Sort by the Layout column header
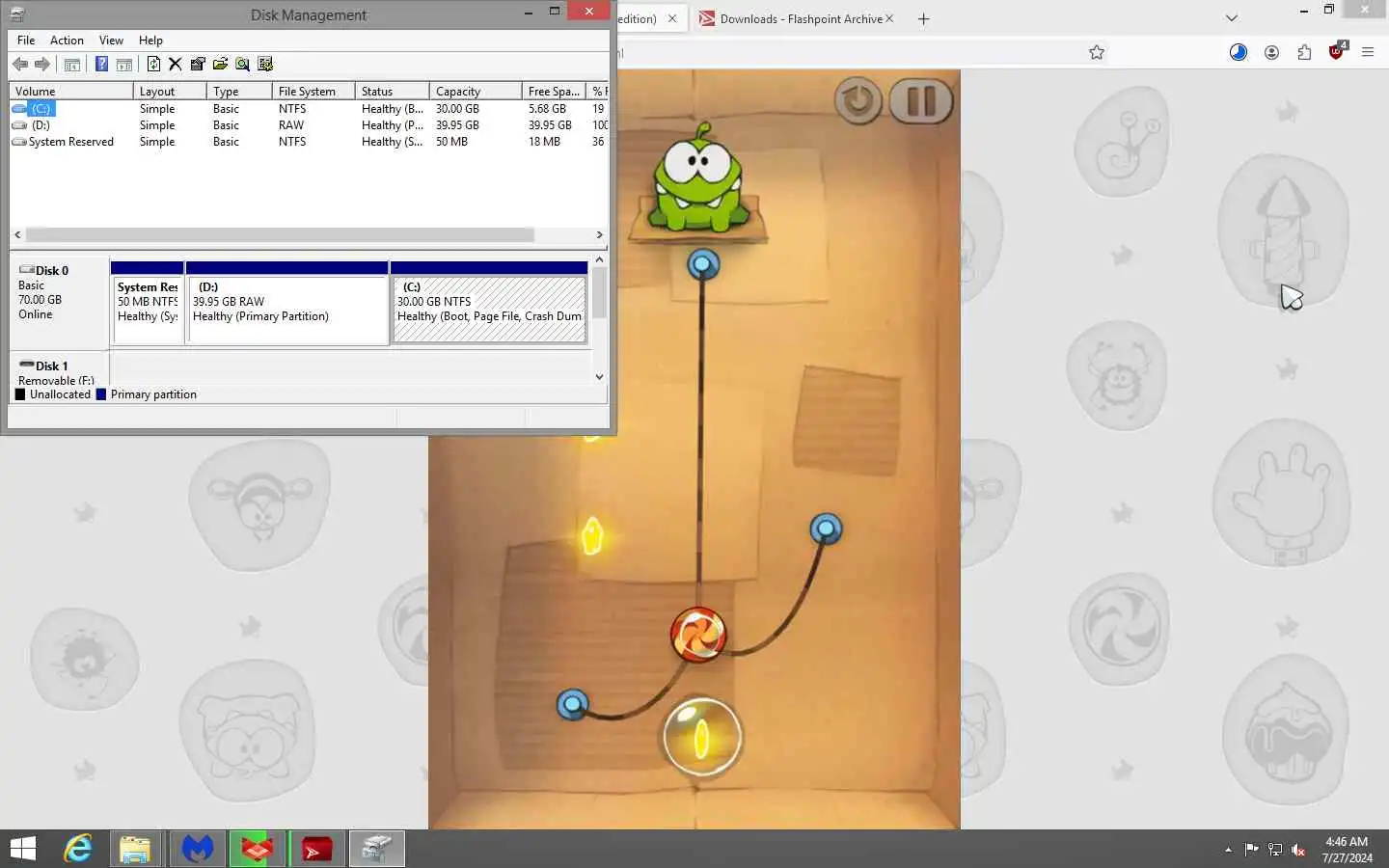 point(169,91)
